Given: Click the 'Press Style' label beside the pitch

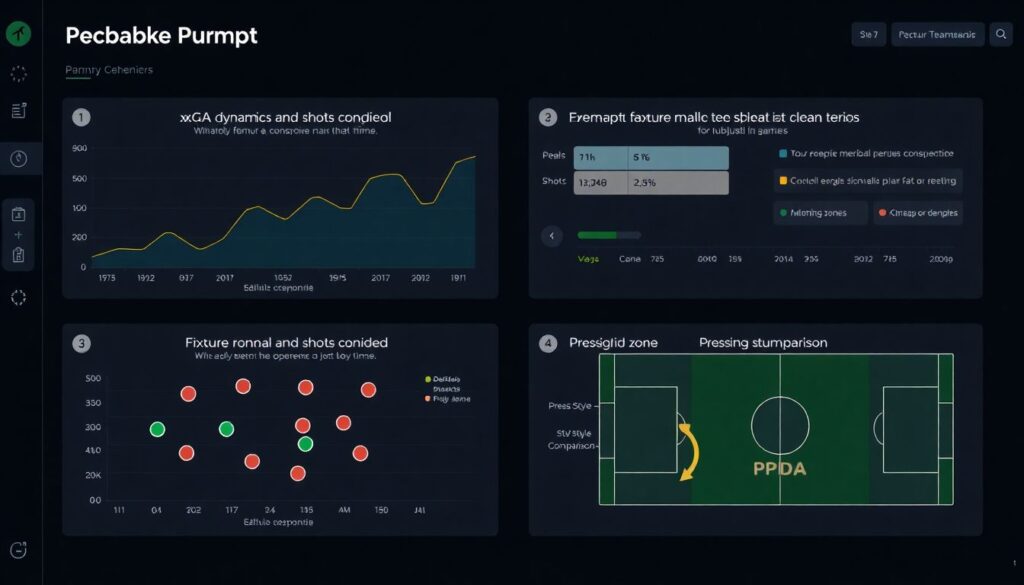Looking at the screenshot, I should pos(571,406).
